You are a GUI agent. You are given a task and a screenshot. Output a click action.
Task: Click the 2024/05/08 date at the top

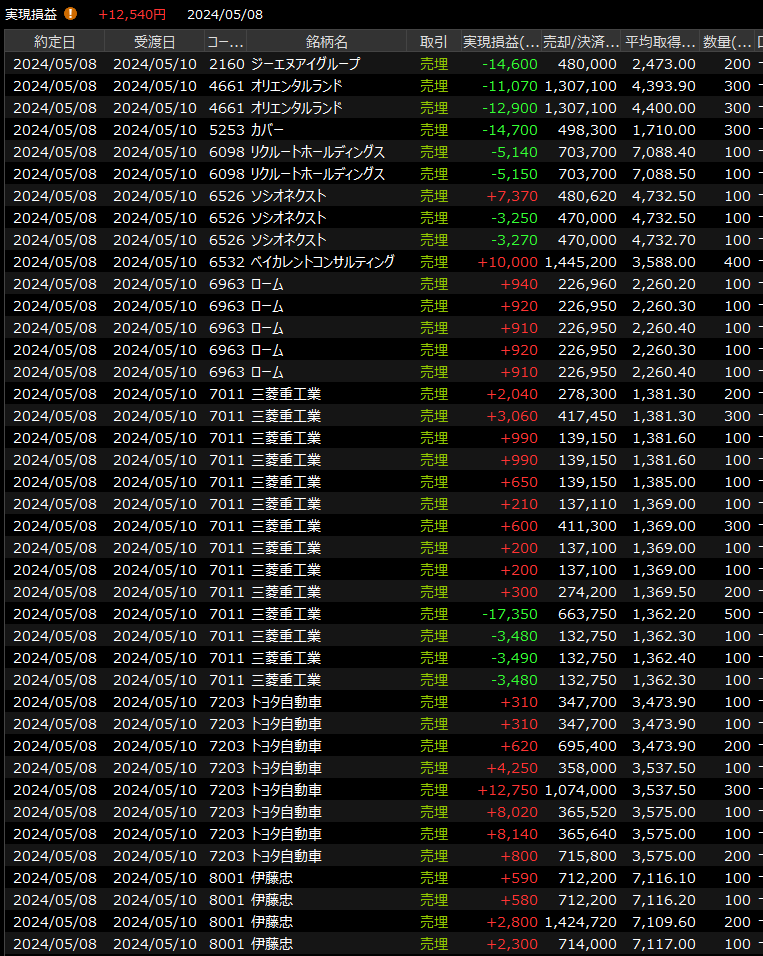(x=225, y=14)
